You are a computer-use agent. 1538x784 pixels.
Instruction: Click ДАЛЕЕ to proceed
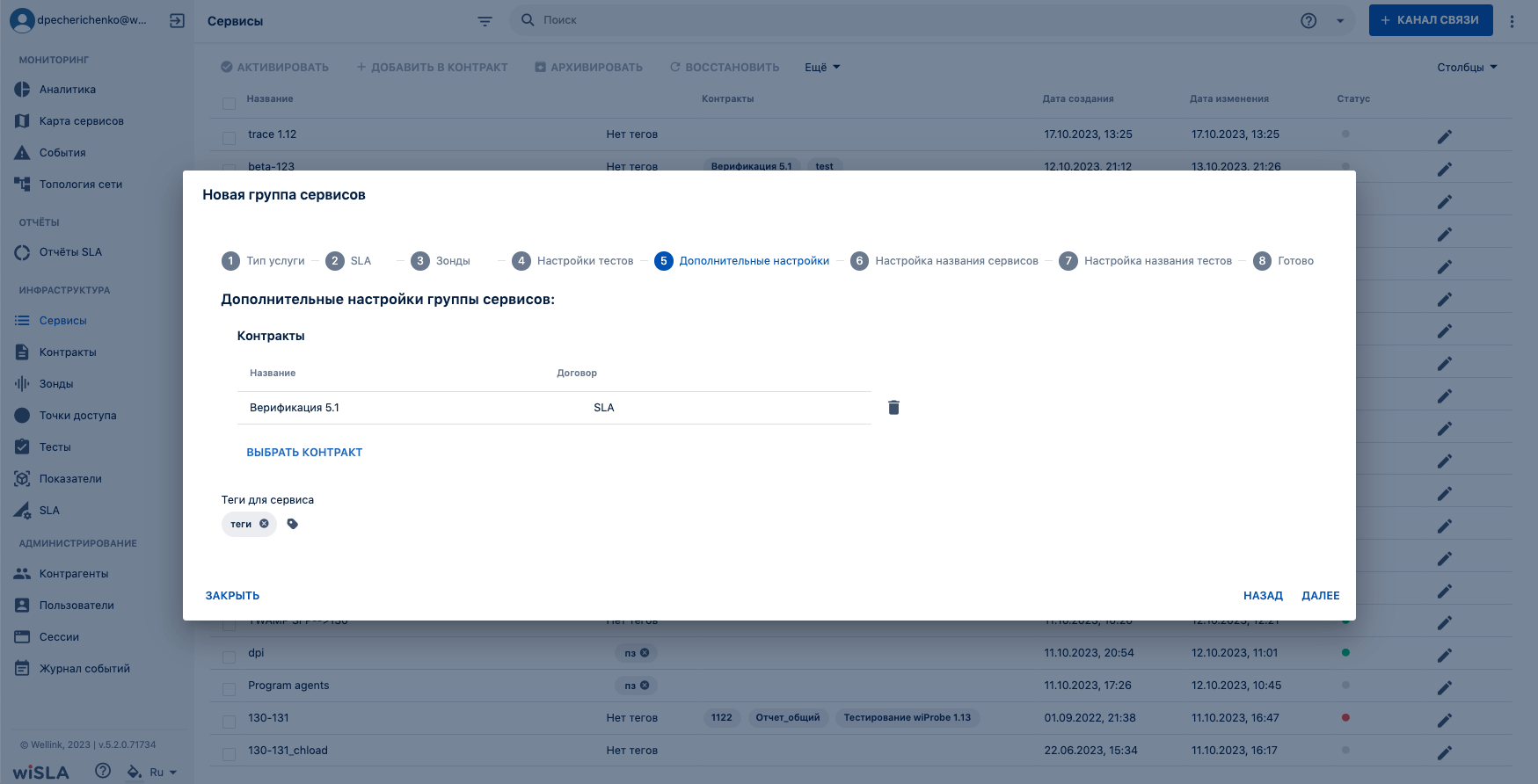(1321, 596)
